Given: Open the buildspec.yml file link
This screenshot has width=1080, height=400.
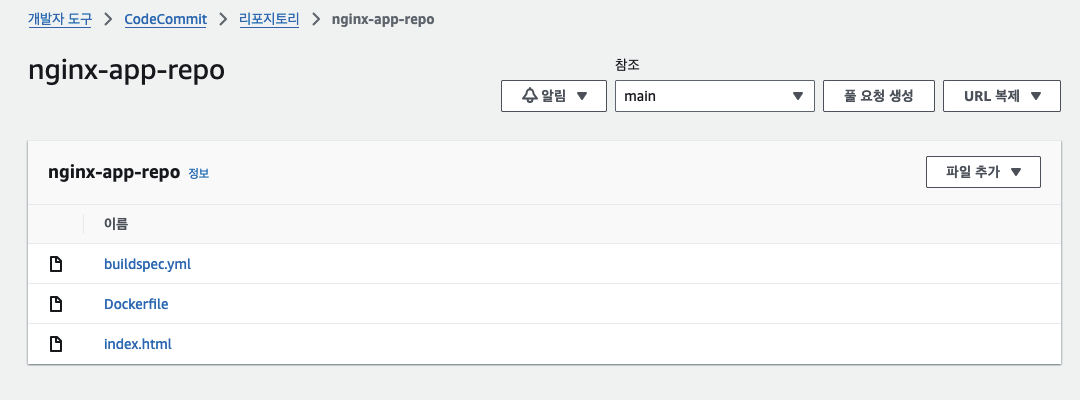Looking at the screenshot, I should [x=147, y=264].
